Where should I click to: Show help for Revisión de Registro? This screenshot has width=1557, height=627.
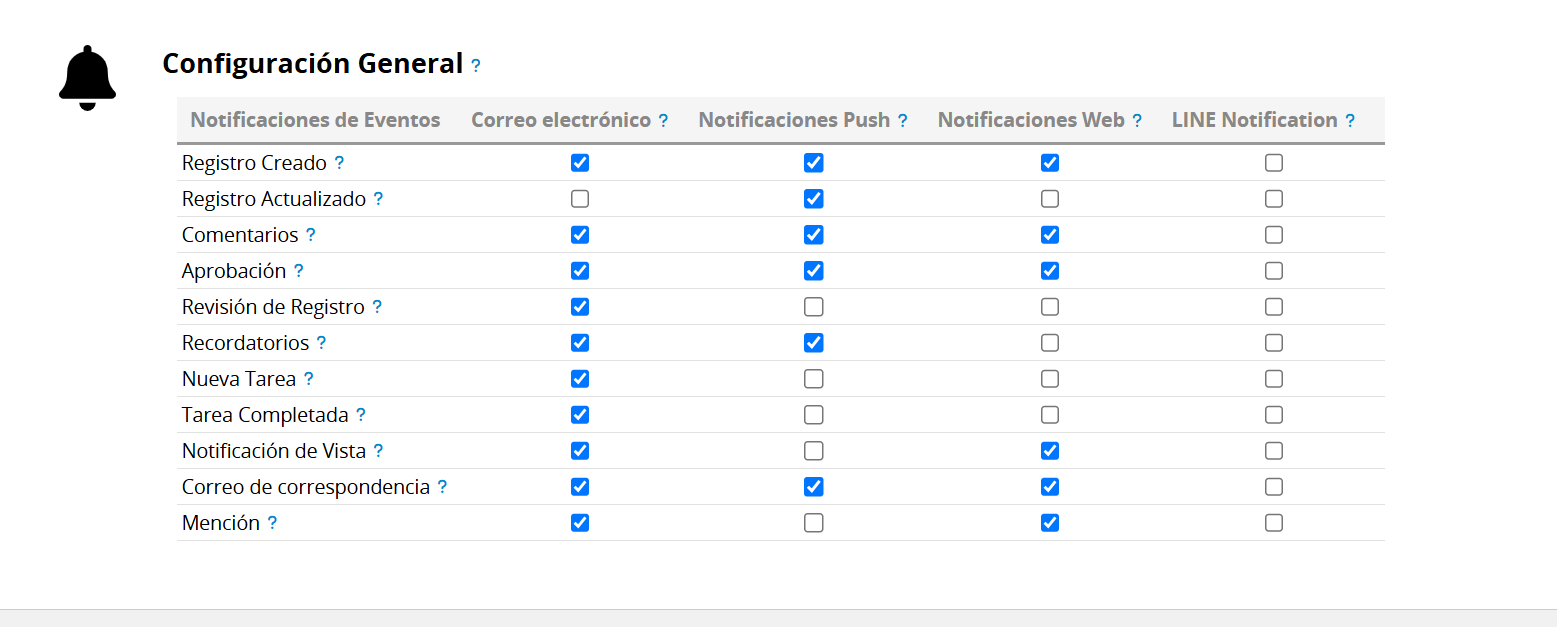[377, 307]
